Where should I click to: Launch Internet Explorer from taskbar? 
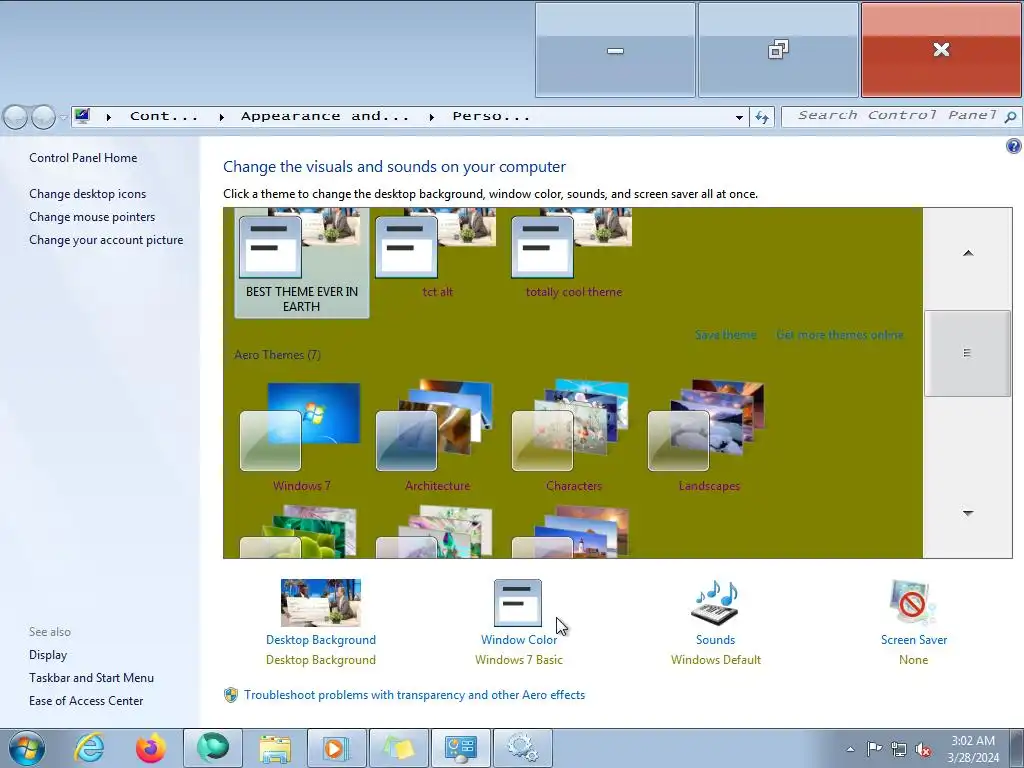click(89, 748)
